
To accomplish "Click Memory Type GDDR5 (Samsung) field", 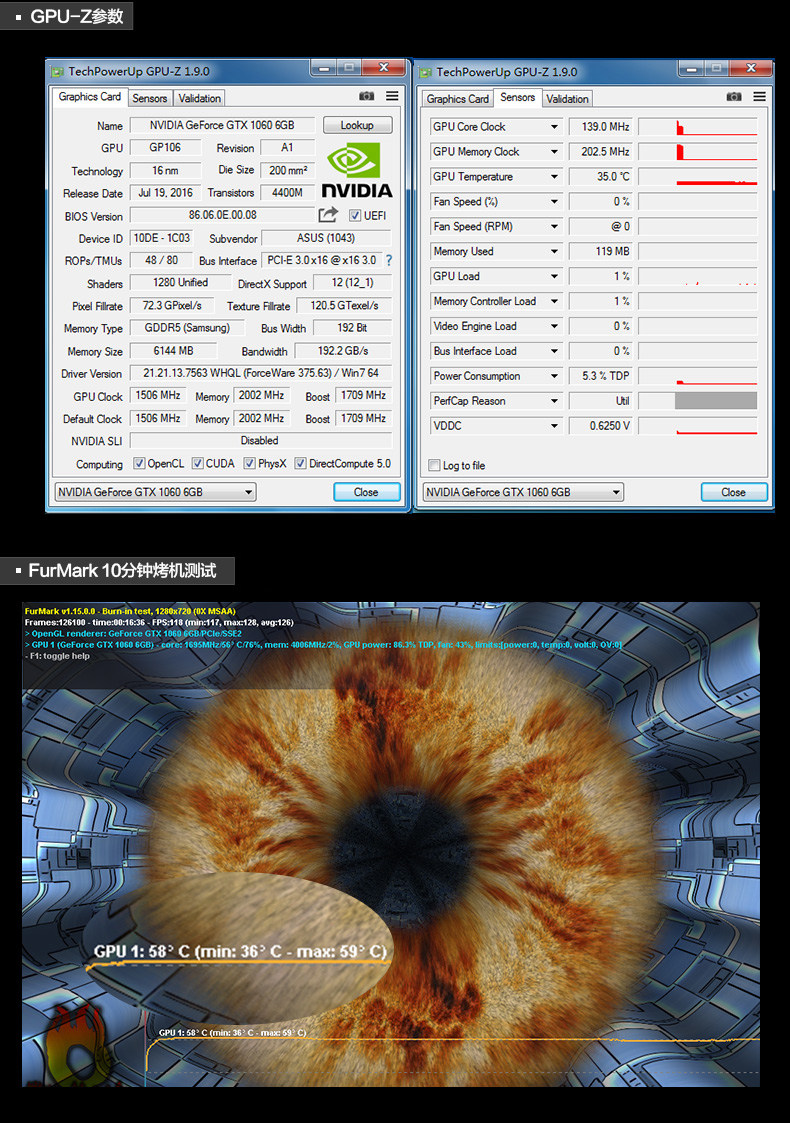I will click(187, 328).
